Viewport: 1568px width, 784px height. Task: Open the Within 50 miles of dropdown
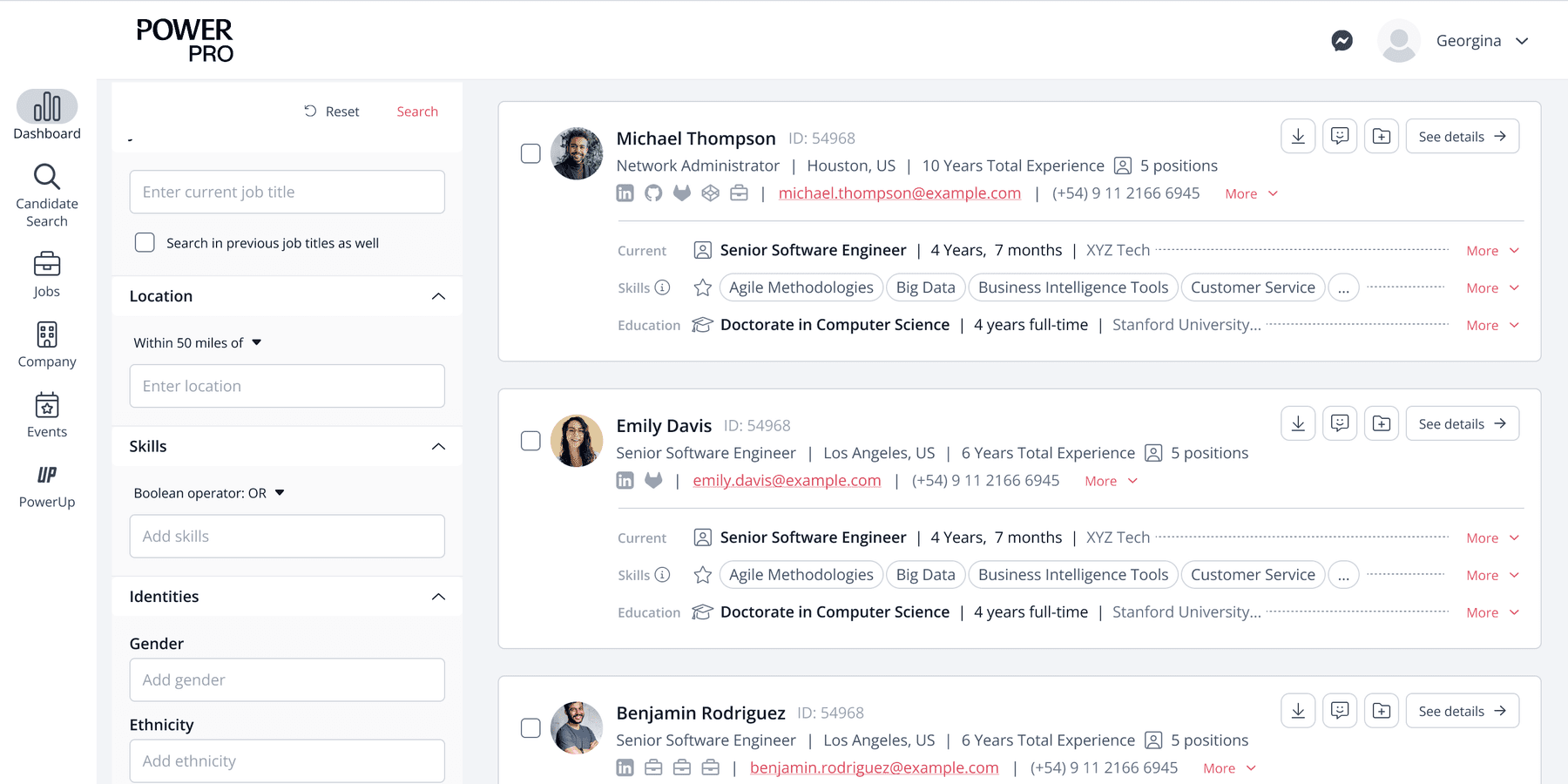(198, 342)
